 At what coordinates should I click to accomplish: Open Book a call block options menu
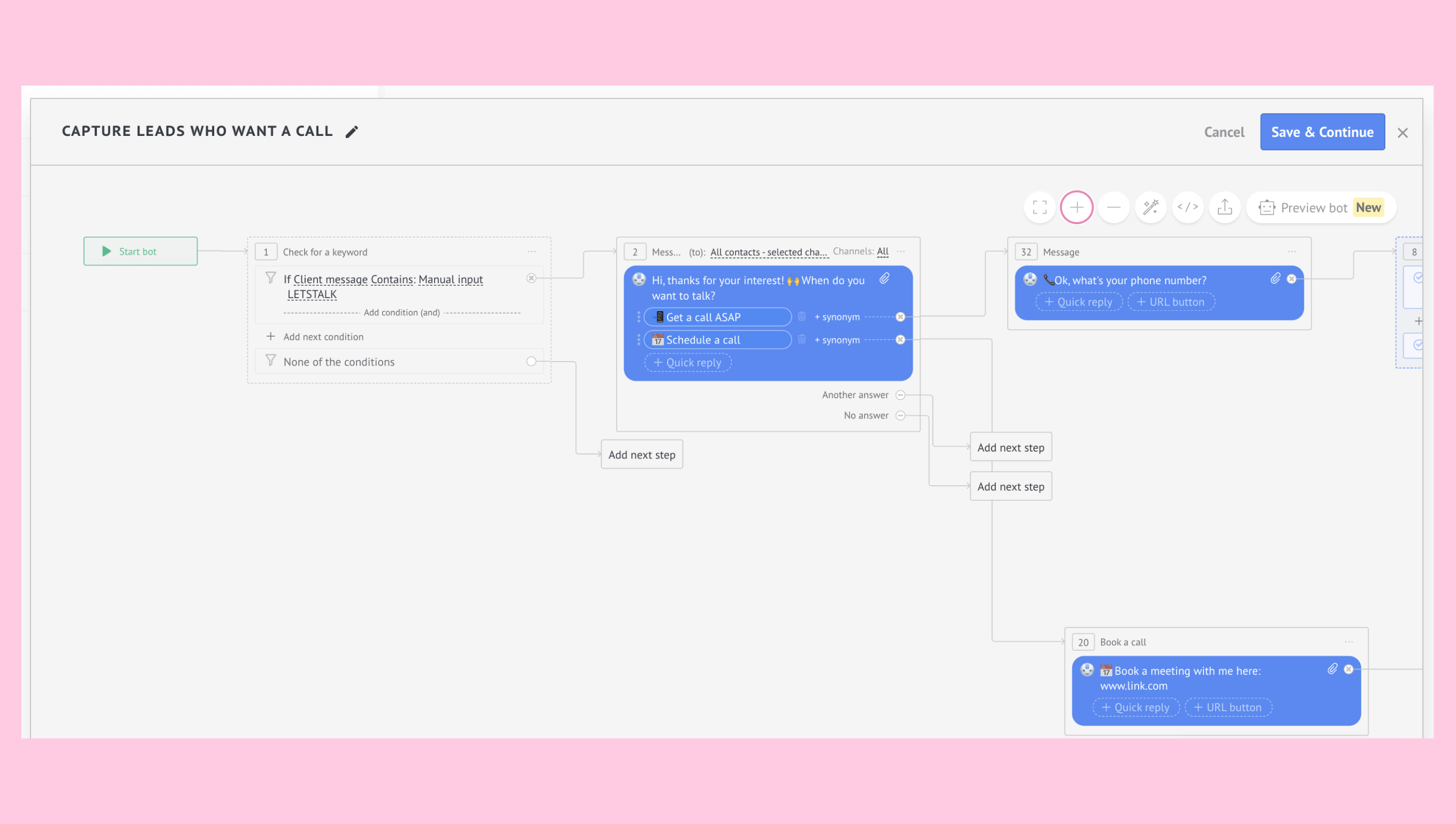[x=1349, y=642]
